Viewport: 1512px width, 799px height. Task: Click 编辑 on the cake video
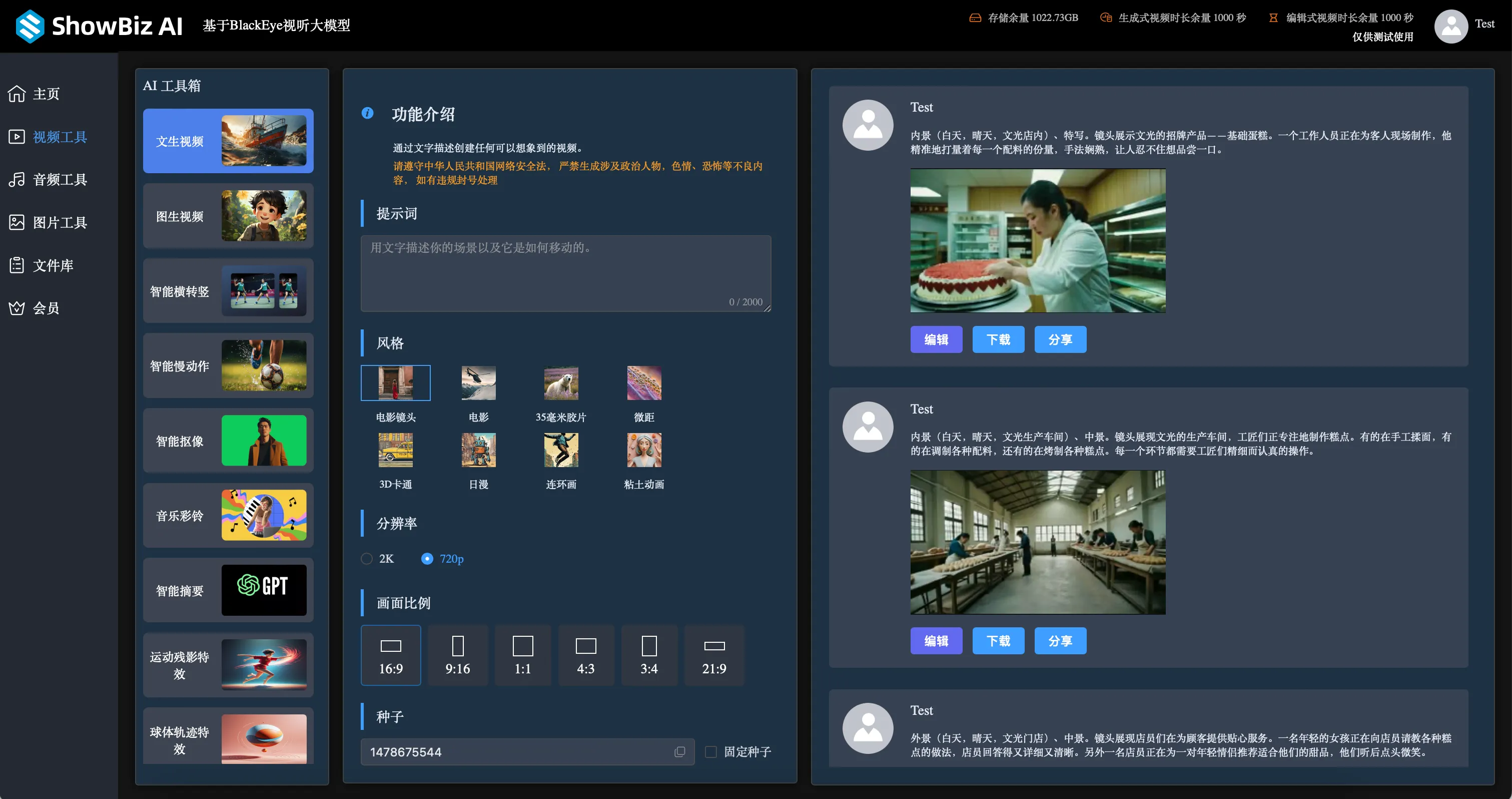coord(936,339)
